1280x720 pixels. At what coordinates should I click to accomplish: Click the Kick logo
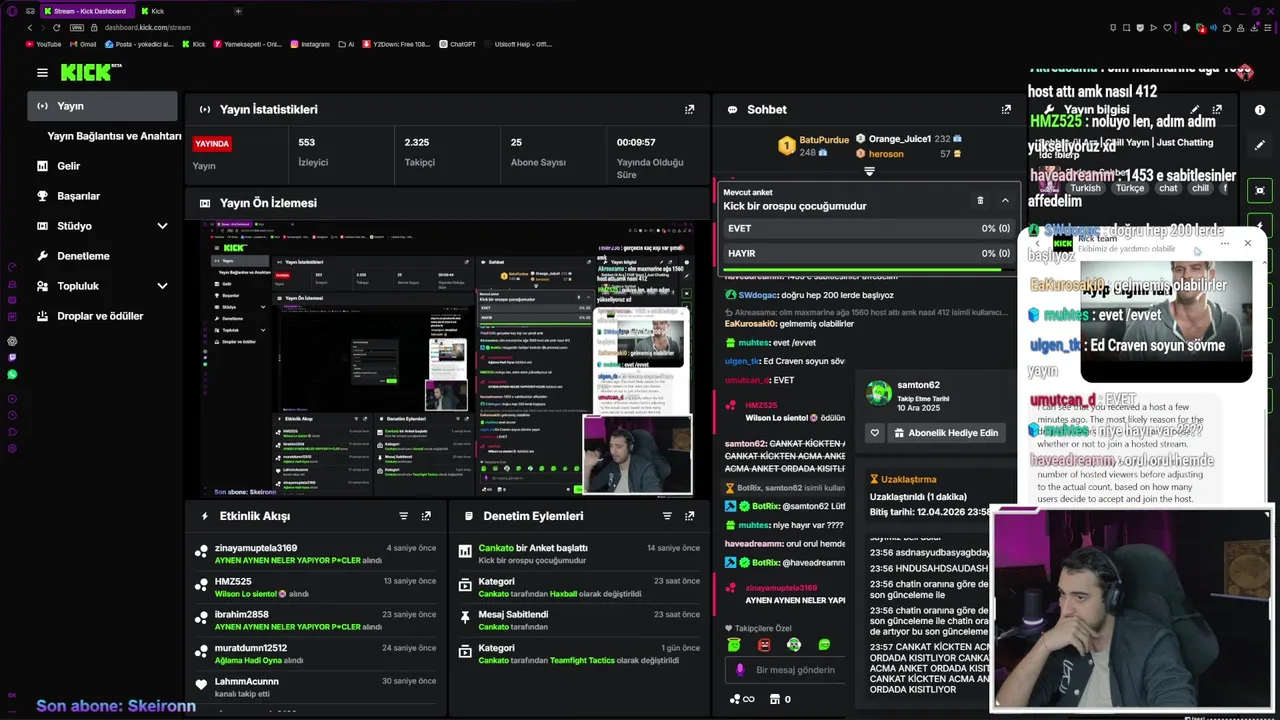point(89,72)
